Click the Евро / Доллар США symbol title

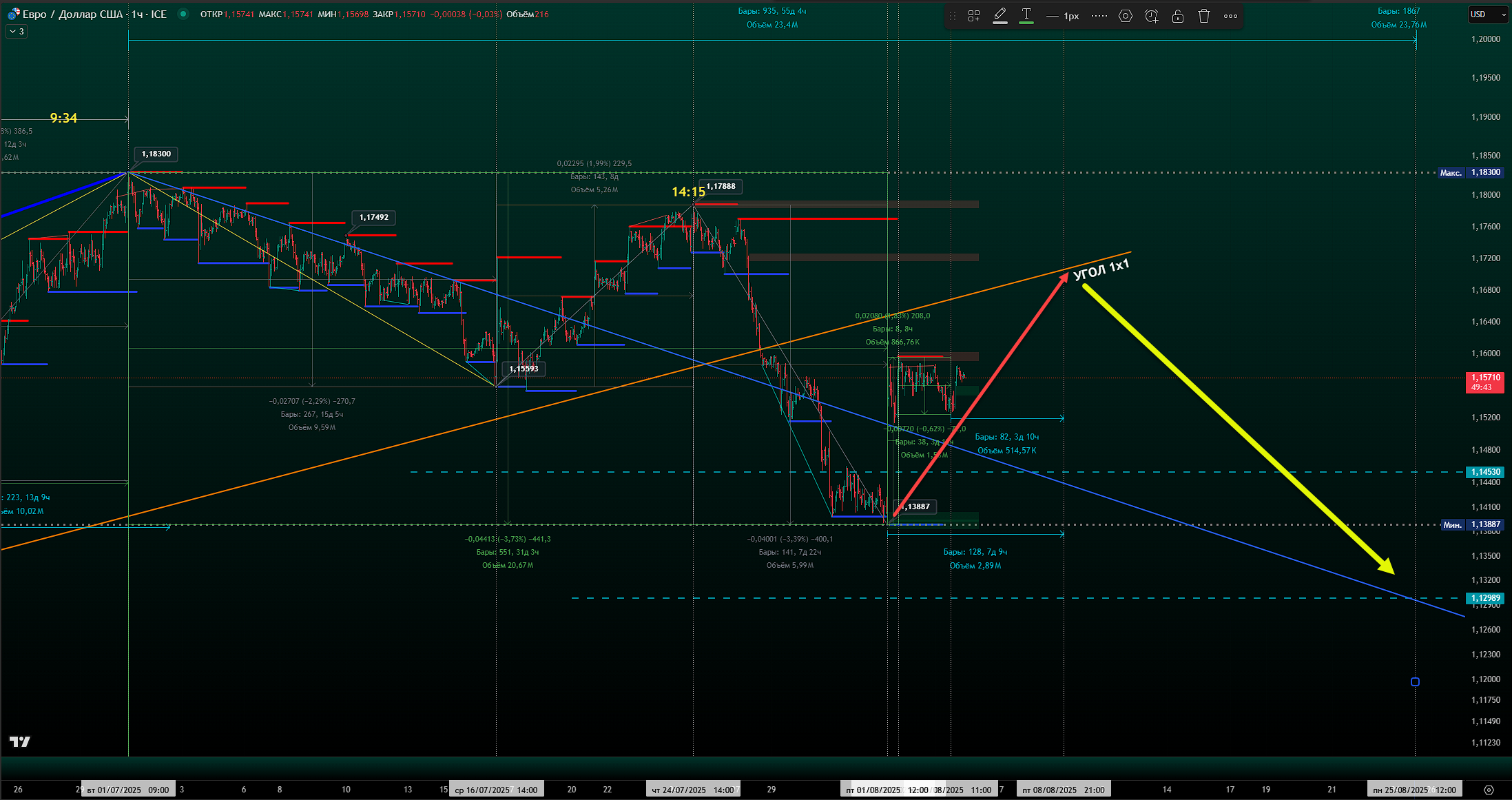pos(73,14)
